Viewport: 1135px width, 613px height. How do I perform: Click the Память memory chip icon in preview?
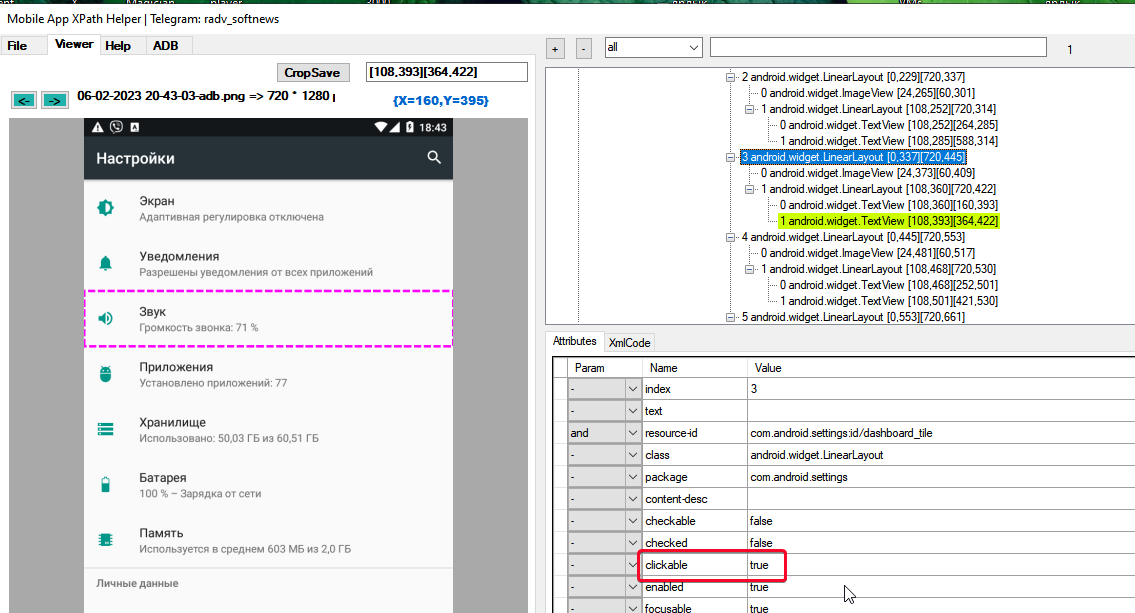tap(106, 540)
